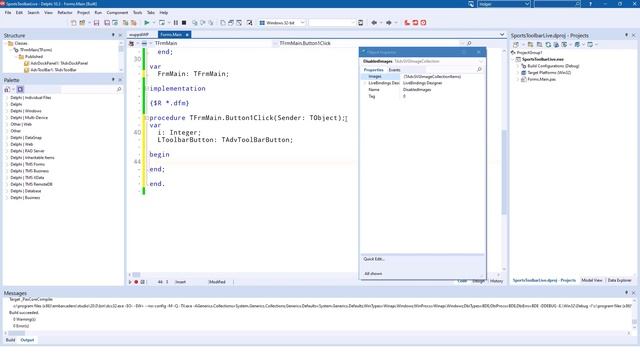This screenshot has height=360, width=640.
Task: Click the Save All toolbar icon
Action: pos(107,23)
